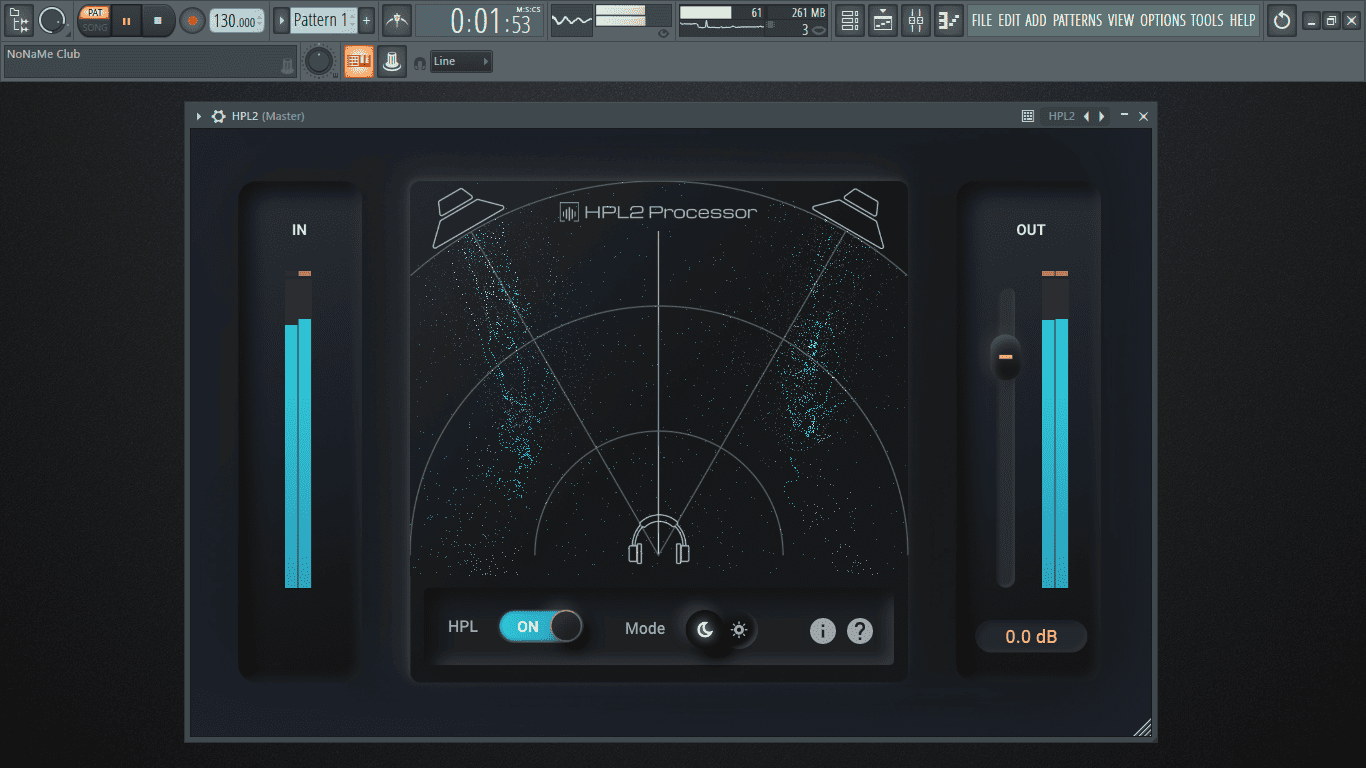Open the Playlist view icon
The width and height of the screenshot is (1366, 768).
(x=849, y=20)
